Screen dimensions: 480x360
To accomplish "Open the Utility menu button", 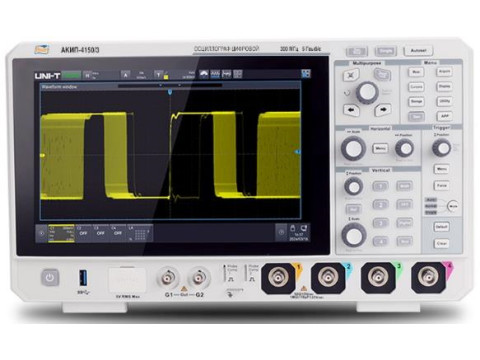I will (444, 101).
